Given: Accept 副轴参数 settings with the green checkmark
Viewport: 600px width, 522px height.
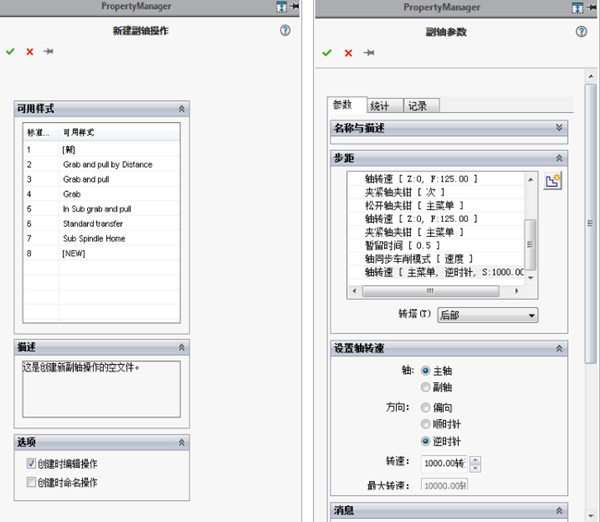Looking at the screenshot, I should point(327,52).
